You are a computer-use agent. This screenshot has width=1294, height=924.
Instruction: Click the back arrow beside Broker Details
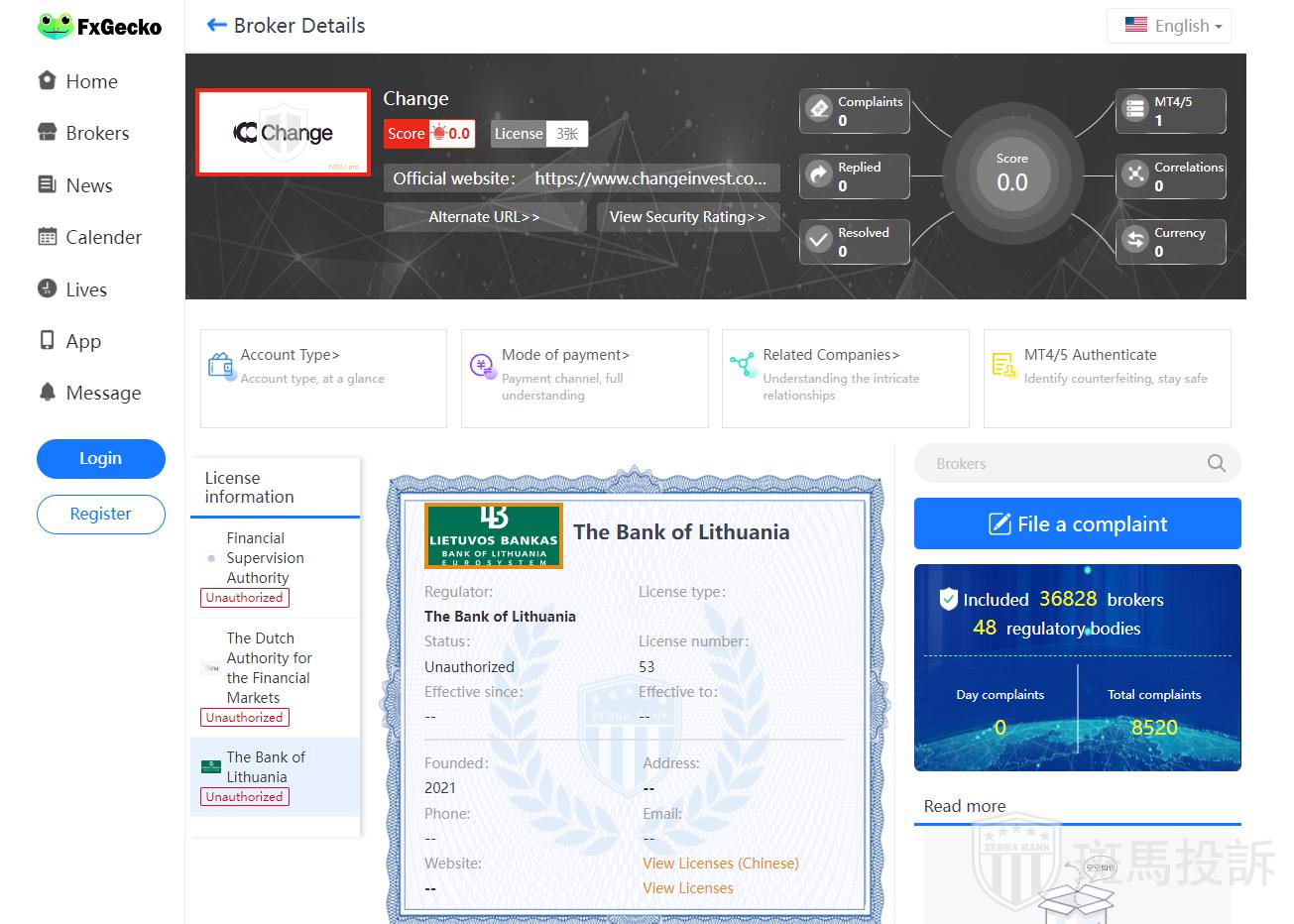point(216,26)
